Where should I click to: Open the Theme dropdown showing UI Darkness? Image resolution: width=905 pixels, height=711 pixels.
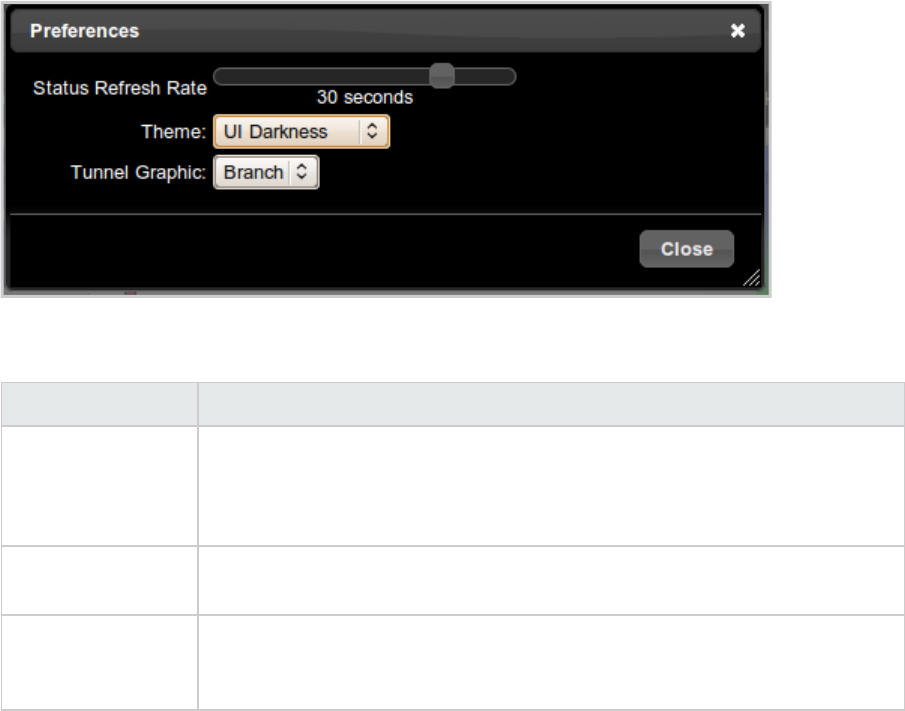click(x=301, y=132)
